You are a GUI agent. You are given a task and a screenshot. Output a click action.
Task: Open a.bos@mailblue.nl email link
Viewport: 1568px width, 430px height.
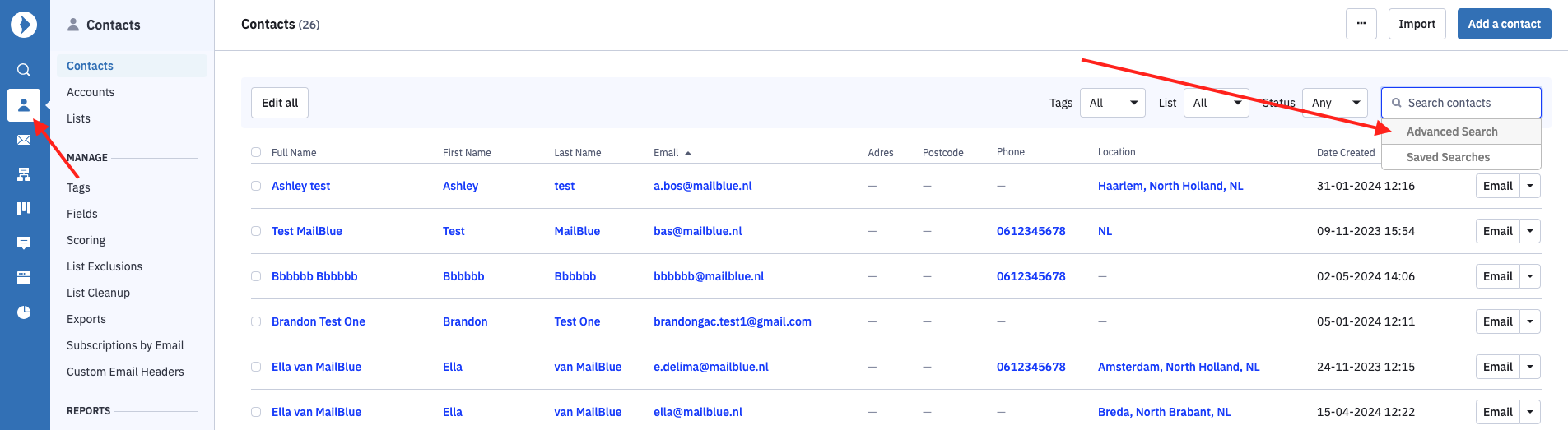pyautogui.click(x=703, y=186)
